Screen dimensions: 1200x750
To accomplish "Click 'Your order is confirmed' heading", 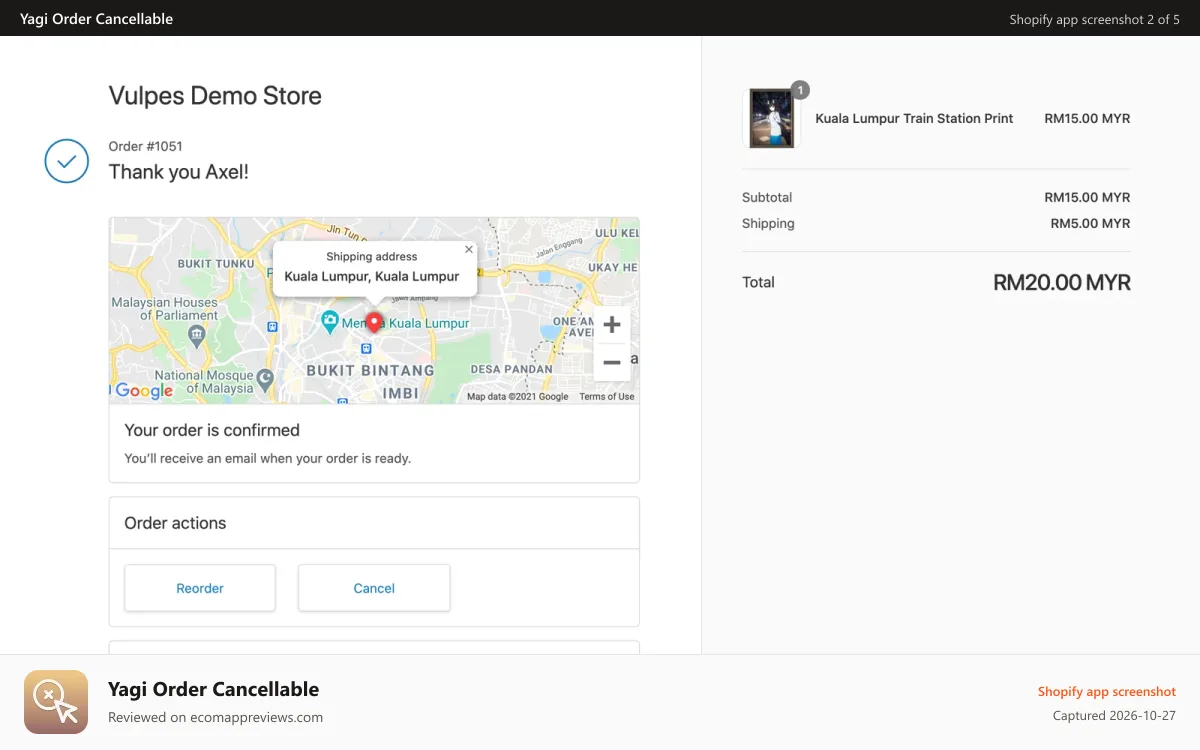I will tap(212, 430).
